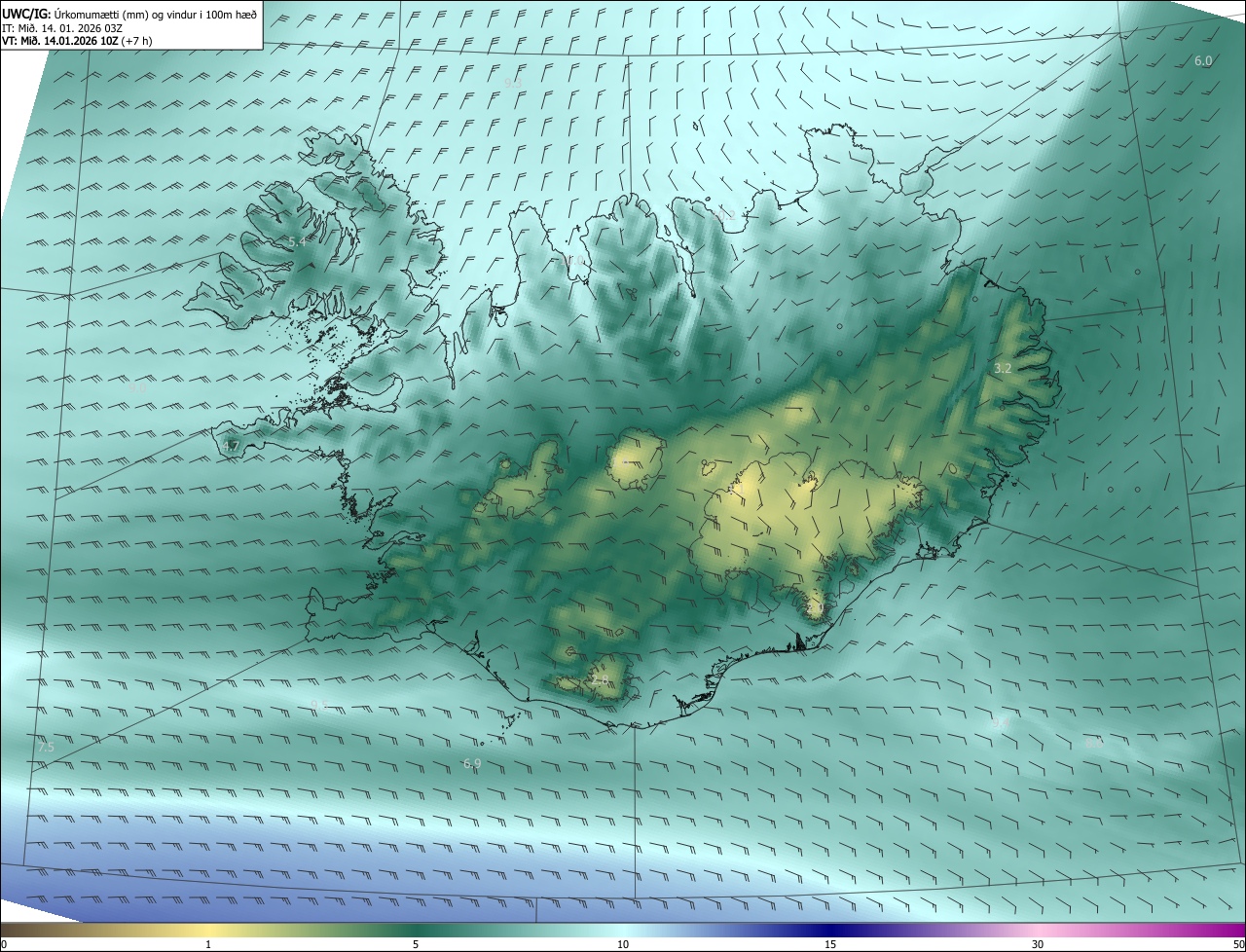The image size is (1246, 952).
Task: Click the colorbar tick label 10
Action: (623, 945)
